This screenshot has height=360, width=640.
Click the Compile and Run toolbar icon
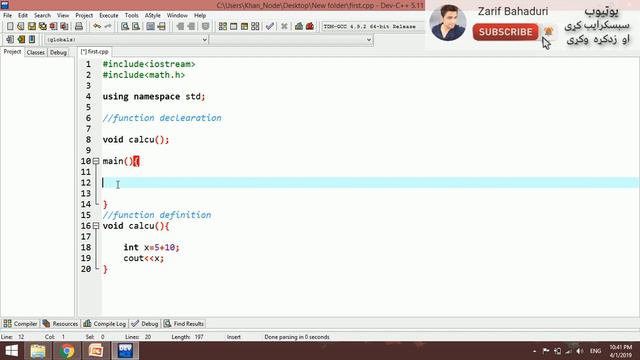pyautogui.click(x=244, y=27)
